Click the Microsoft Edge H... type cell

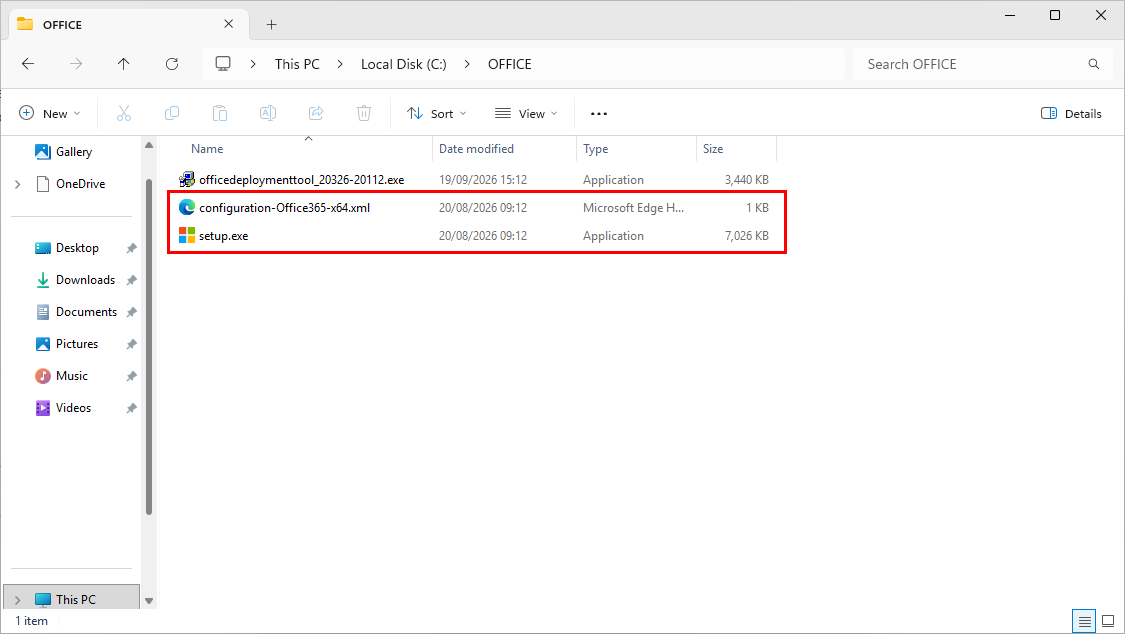click(x=634, y=207)
